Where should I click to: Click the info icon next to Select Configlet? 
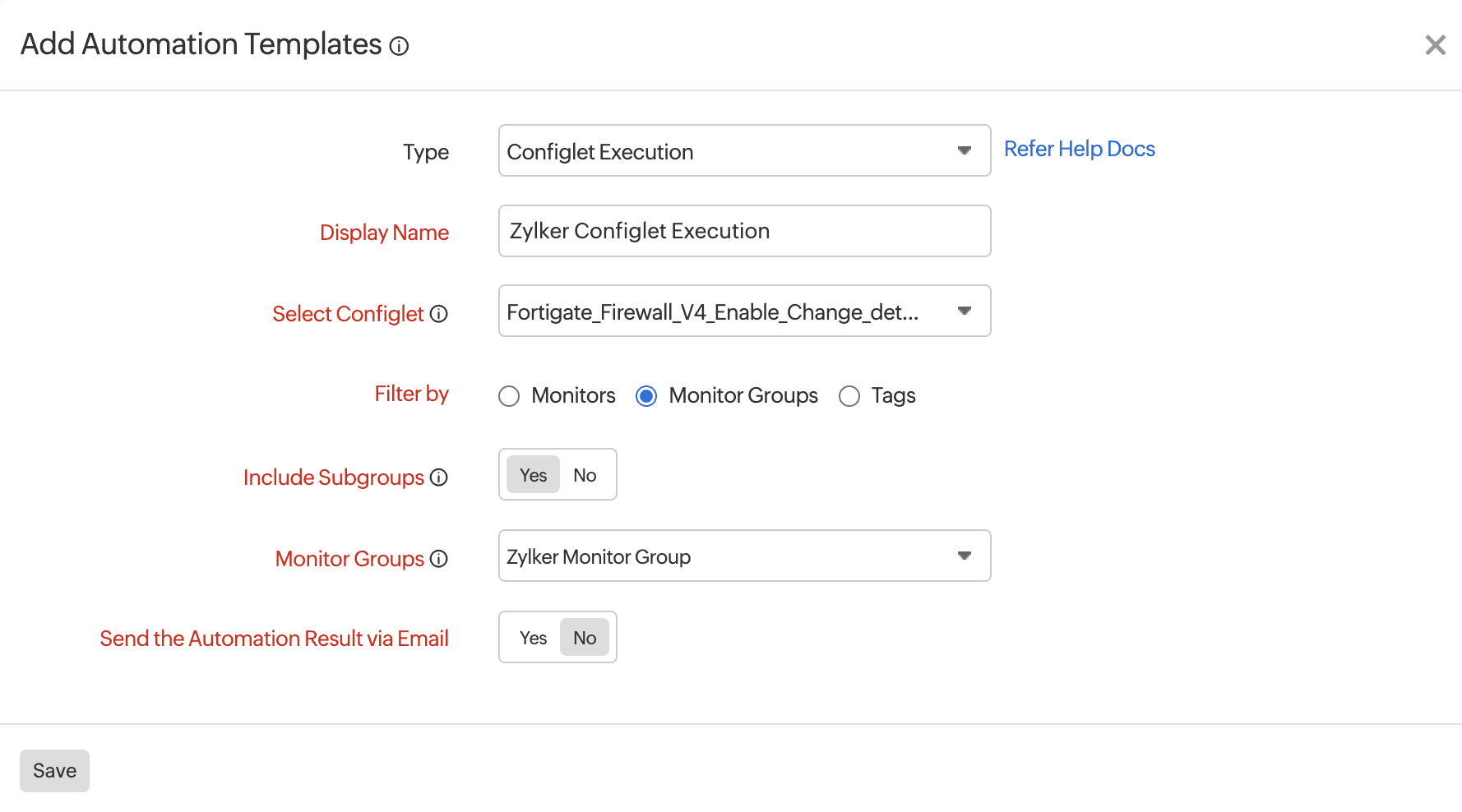coord(439,314)
